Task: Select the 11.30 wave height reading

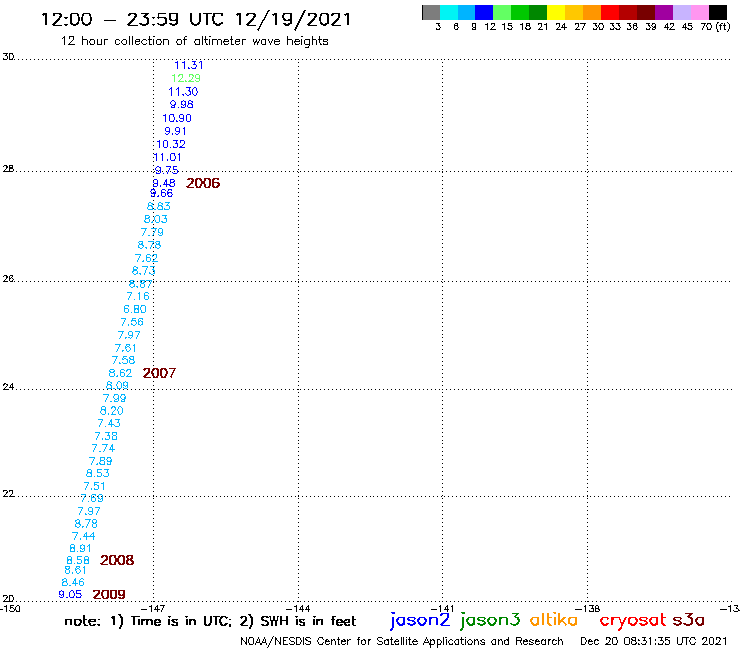Action: pyautogui.click(x=183, y=92)
